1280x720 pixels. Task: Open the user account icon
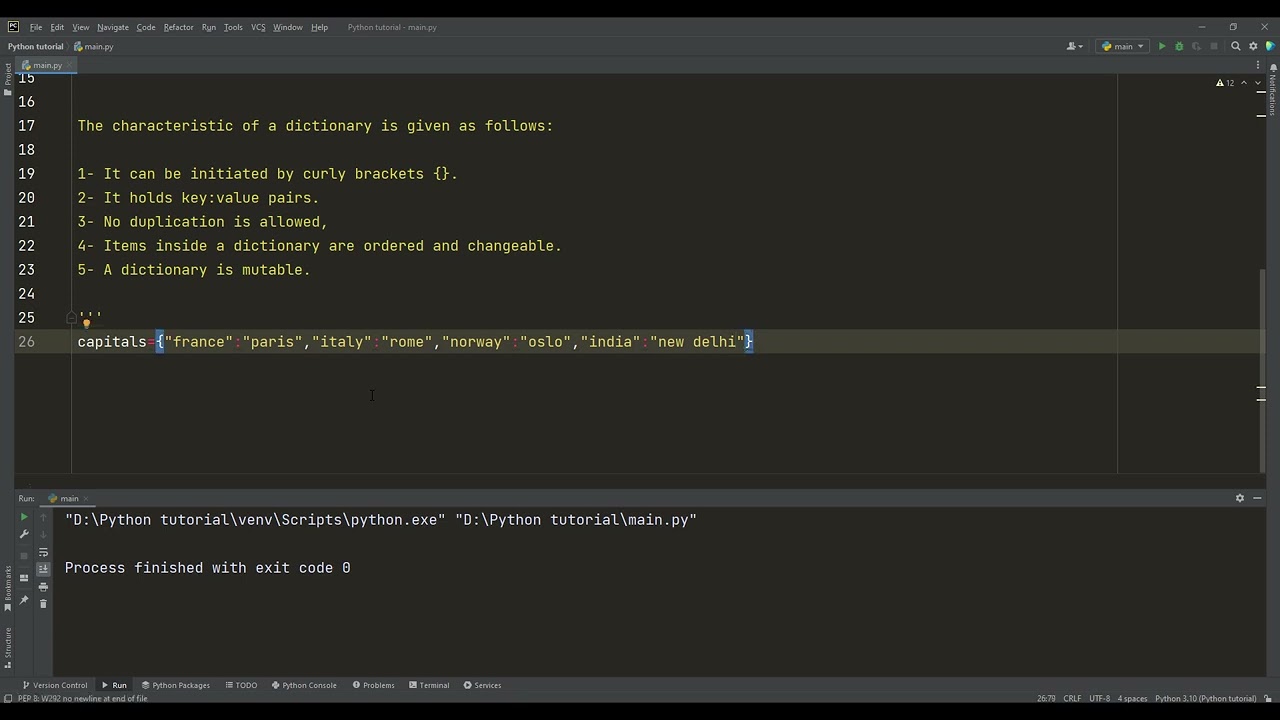(1073, 46)
